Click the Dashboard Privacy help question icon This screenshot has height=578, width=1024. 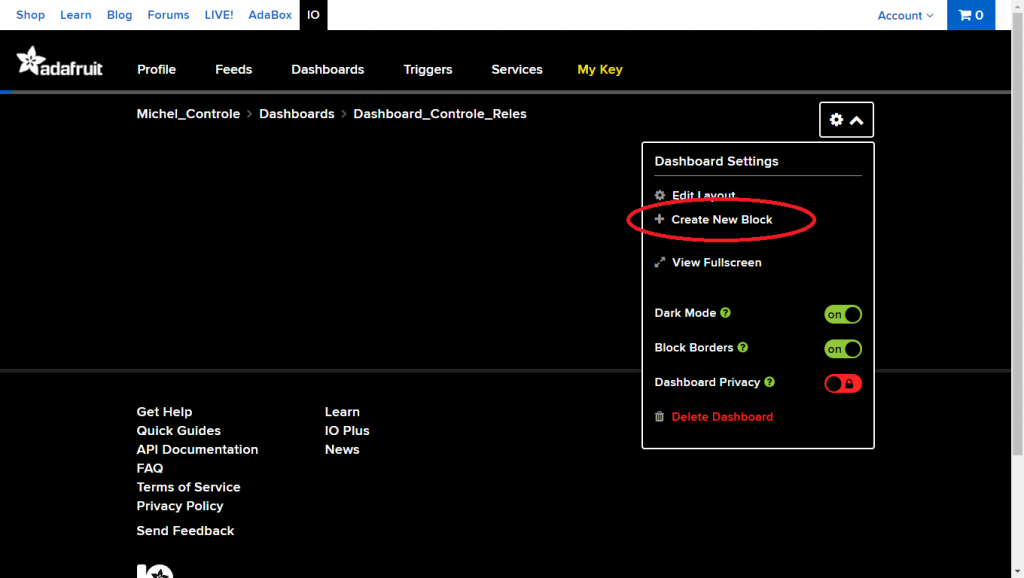pos(769,382)
